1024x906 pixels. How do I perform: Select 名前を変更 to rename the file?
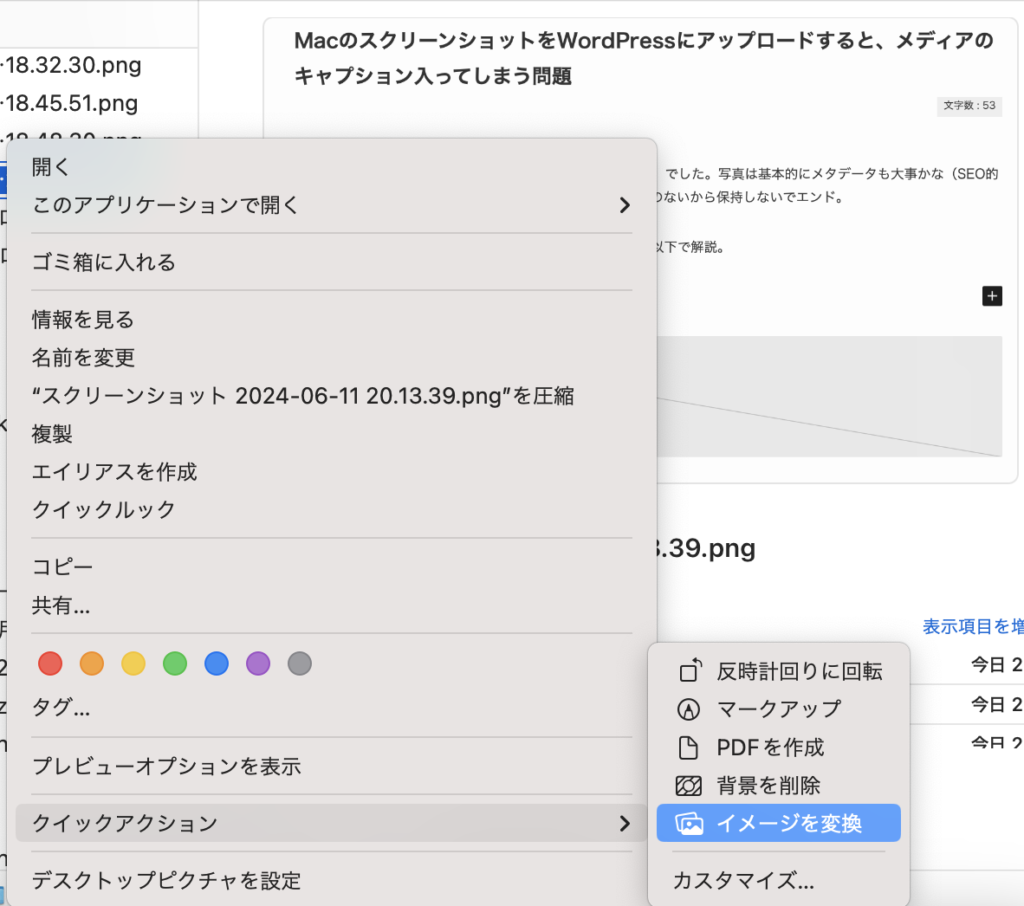pyautogui.click(x=83, y=358)
